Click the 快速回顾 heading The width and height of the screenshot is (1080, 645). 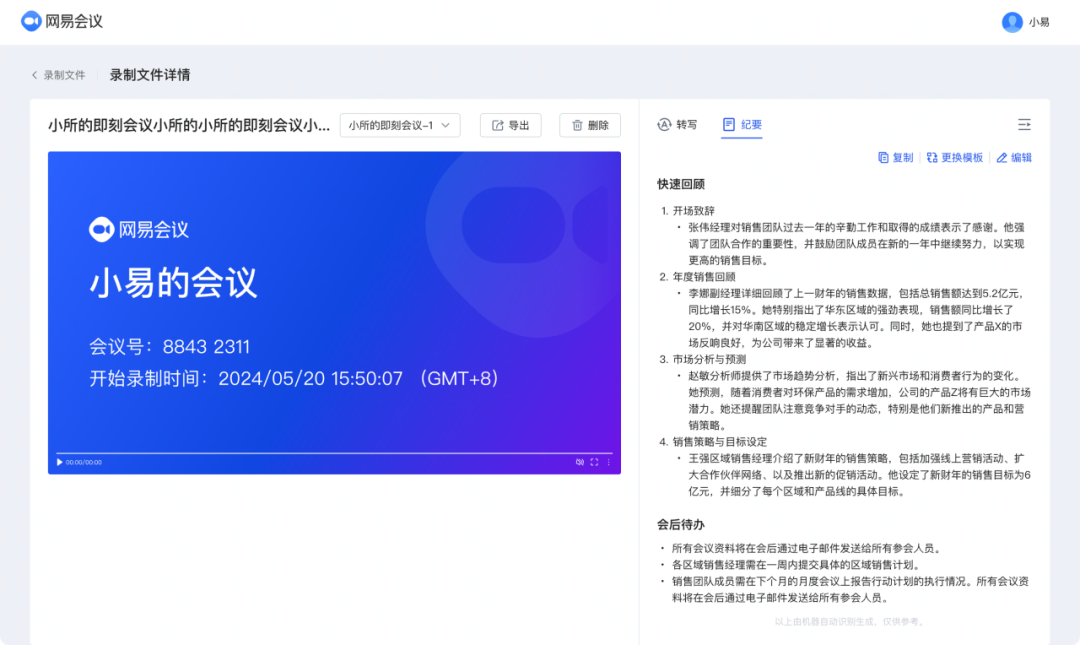pos(681,184)
